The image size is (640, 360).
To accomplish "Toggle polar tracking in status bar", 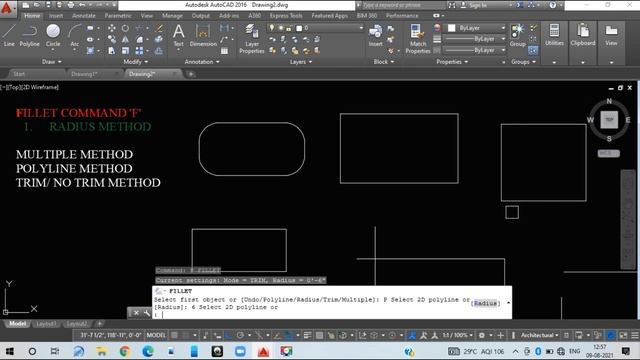I will pos(240,336).
